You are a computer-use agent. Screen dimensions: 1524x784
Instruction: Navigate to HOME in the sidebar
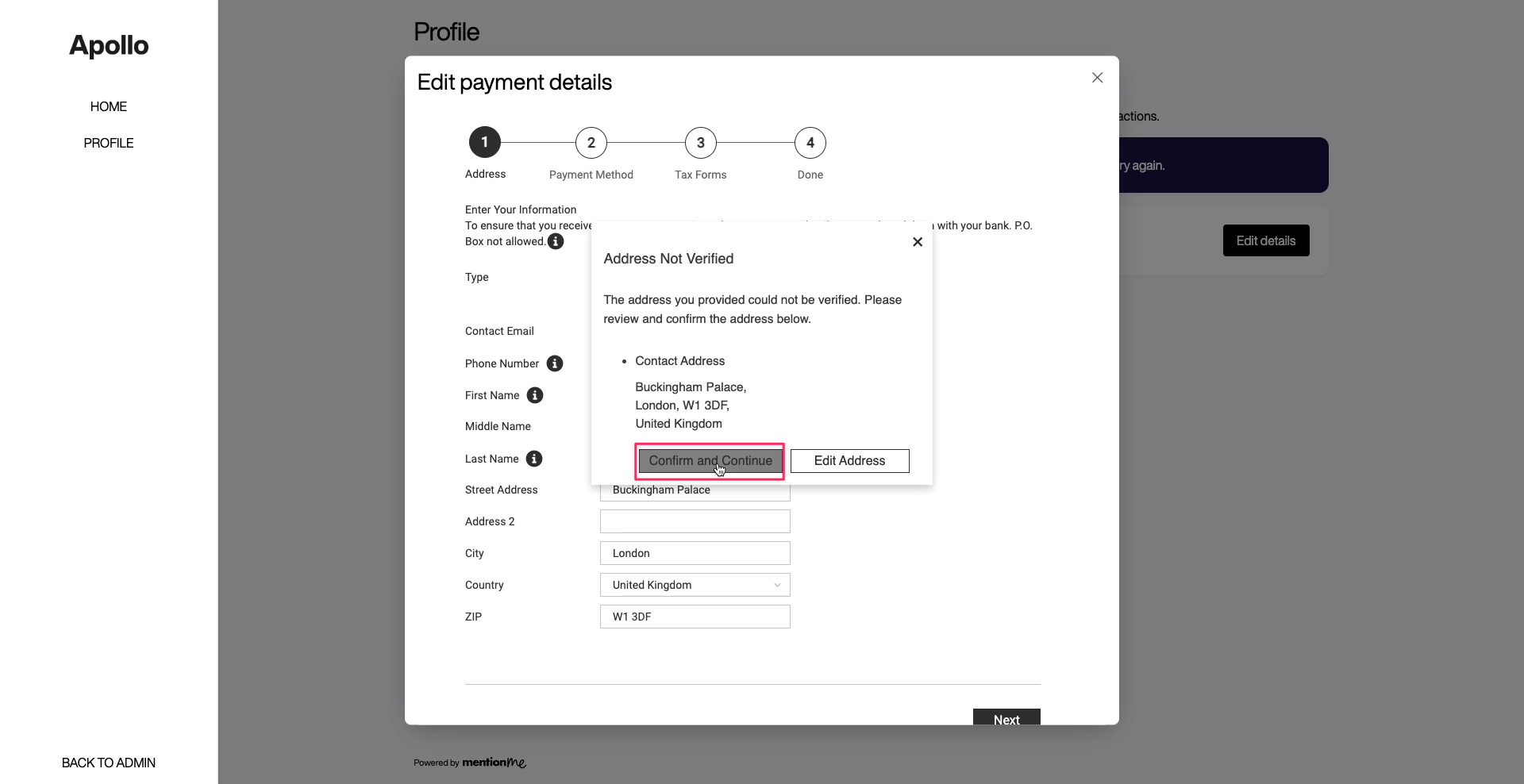coord(108,106)
